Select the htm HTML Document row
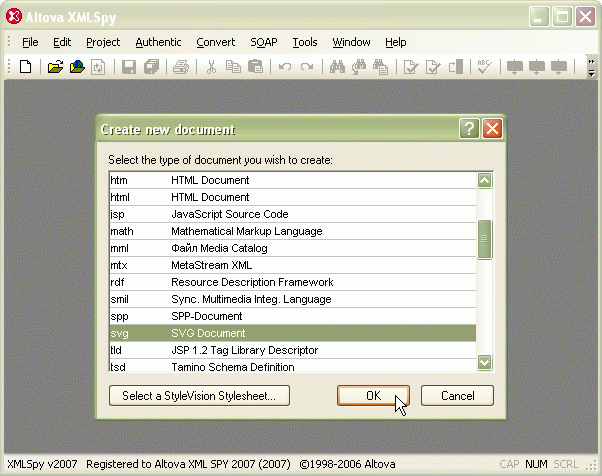 (293, 180)
